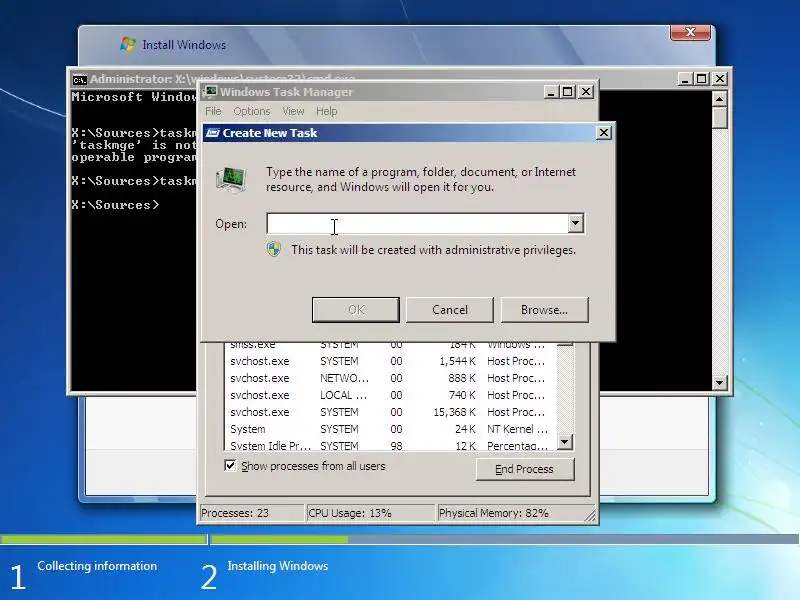The image size is (800, 600).
Task: Select the System process with NT Kernel description
Action: click(x=390, y=429)
